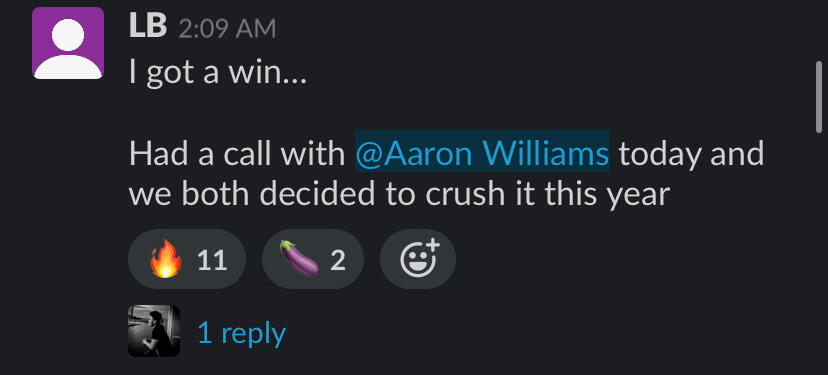The height and width of the screenshot is (375, 828).
Task: Open the replier's photo thumbnail
Action: point(154,331)
